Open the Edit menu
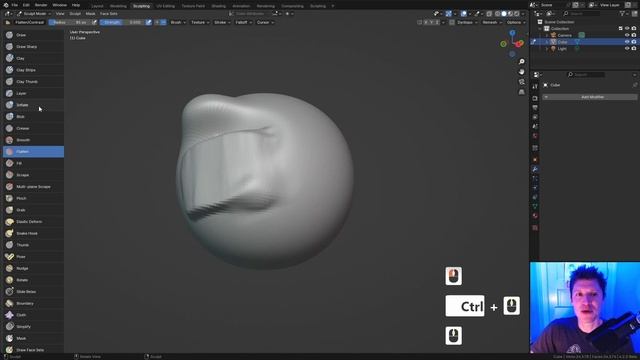Screen dimensions: 640x360 click(x=26, y=5)
